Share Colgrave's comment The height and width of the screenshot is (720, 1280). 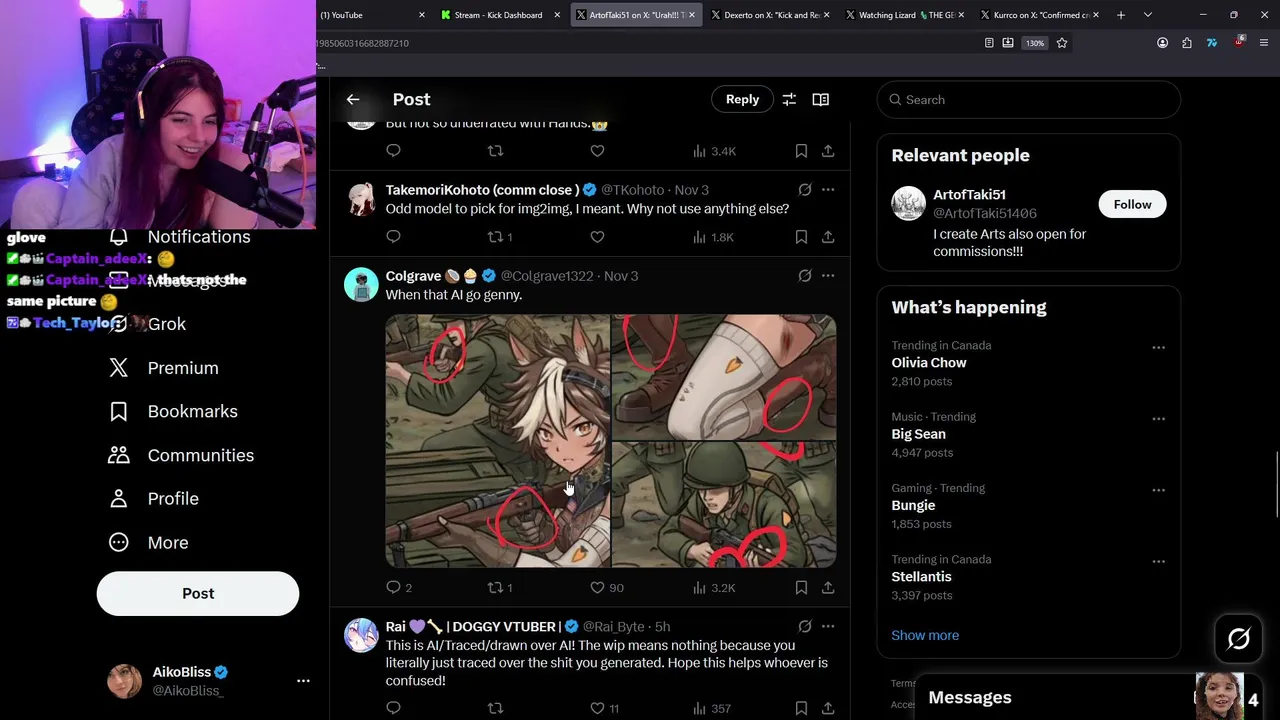pyautogui.click(x=828, y=588)
